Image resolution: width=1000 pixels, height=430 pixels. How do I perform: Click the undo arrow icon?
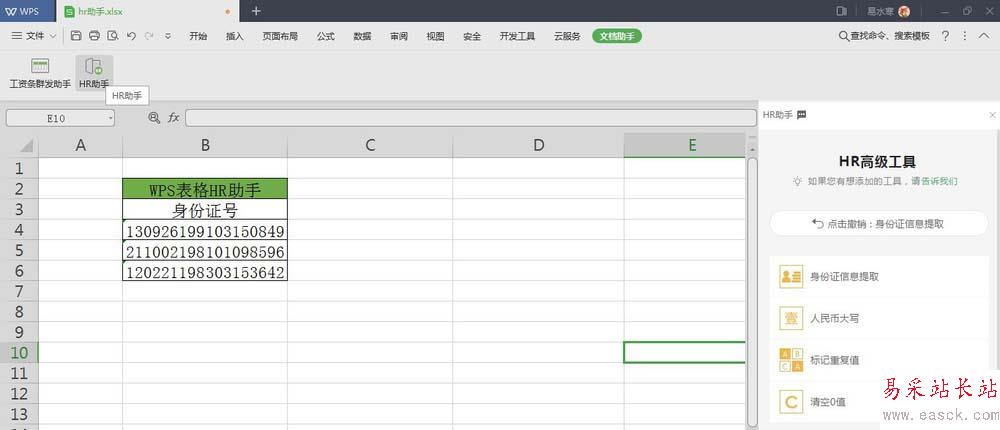(131, 36)
